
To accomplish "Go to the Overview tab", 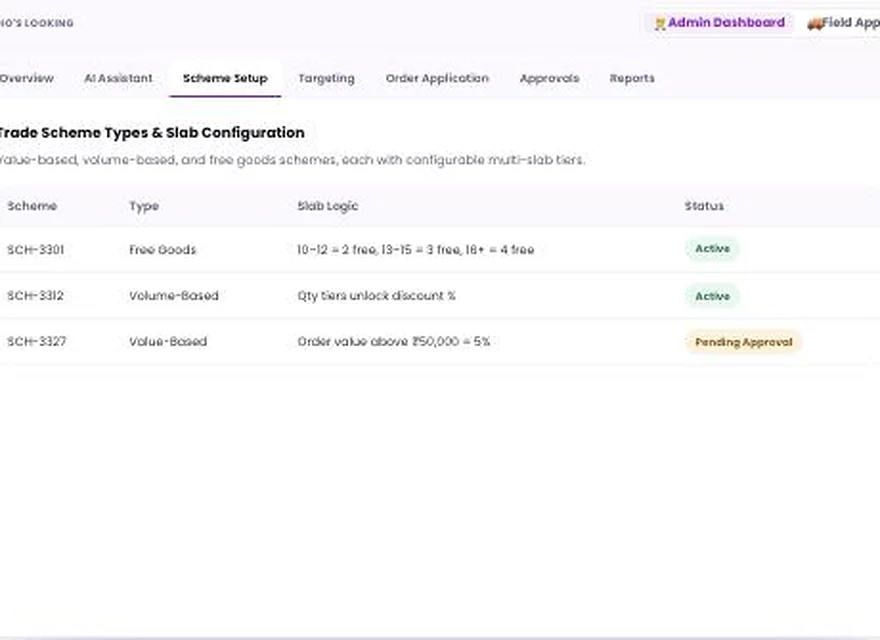I will click(26, 78).
